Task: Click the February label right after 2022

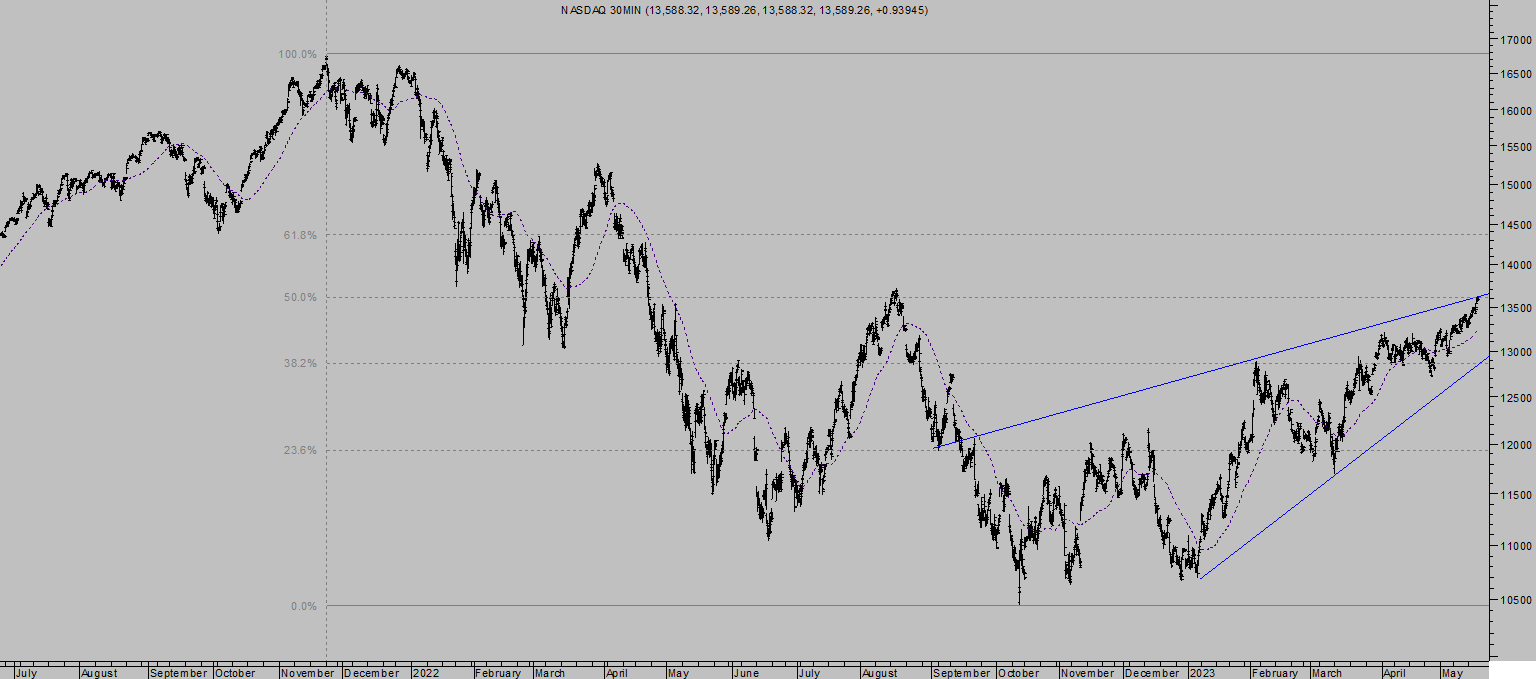Action: tap(498, 673)
